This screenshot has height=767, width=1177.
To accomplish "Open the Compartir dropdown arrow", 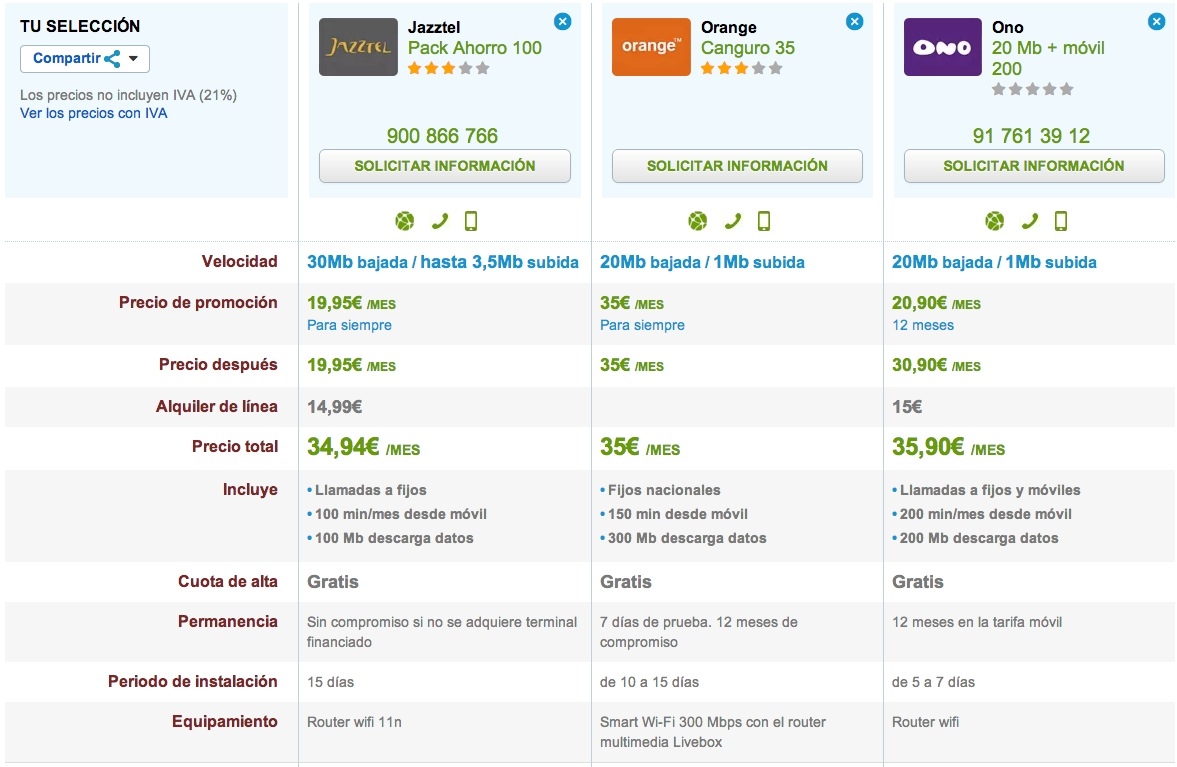I will coord(134,59).
